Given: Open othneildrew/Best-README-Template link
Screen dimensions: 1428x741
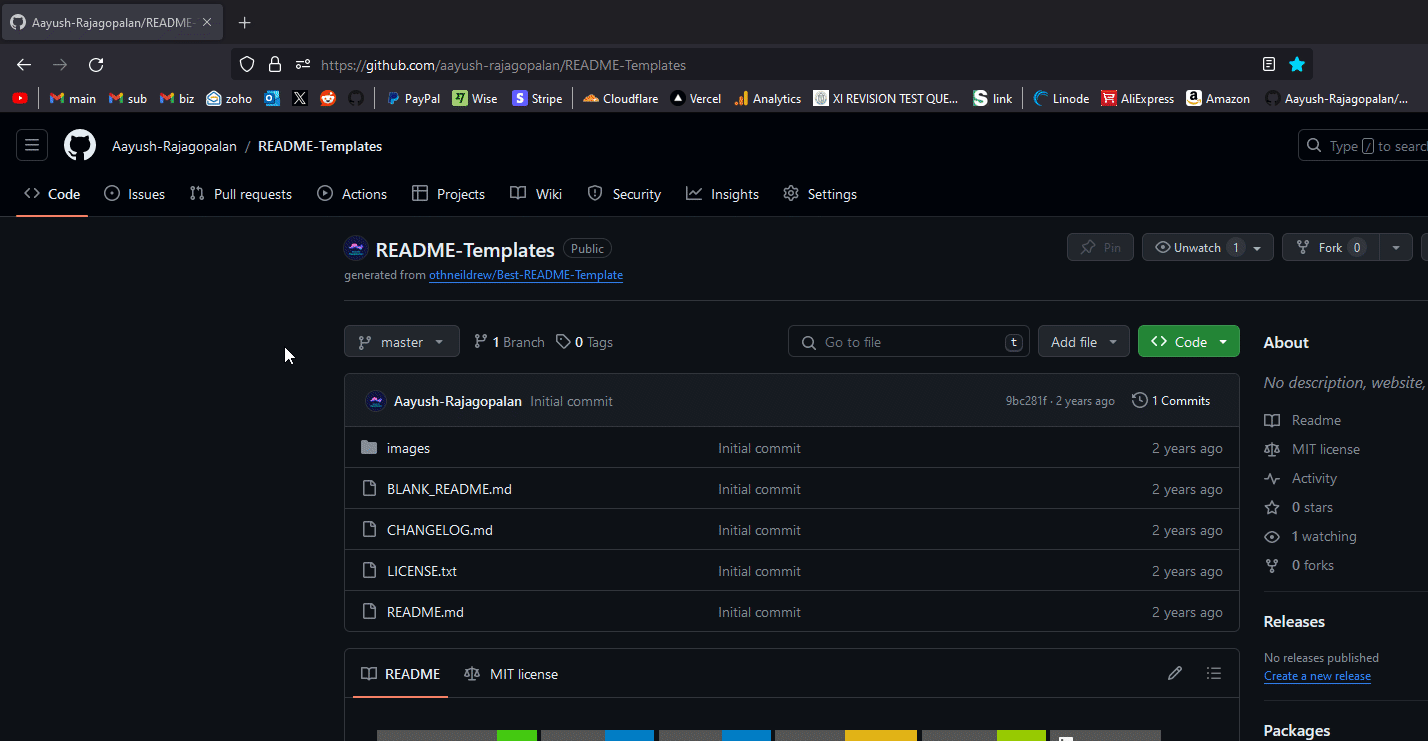Looking at the screenshot, I should click(526, 275).
